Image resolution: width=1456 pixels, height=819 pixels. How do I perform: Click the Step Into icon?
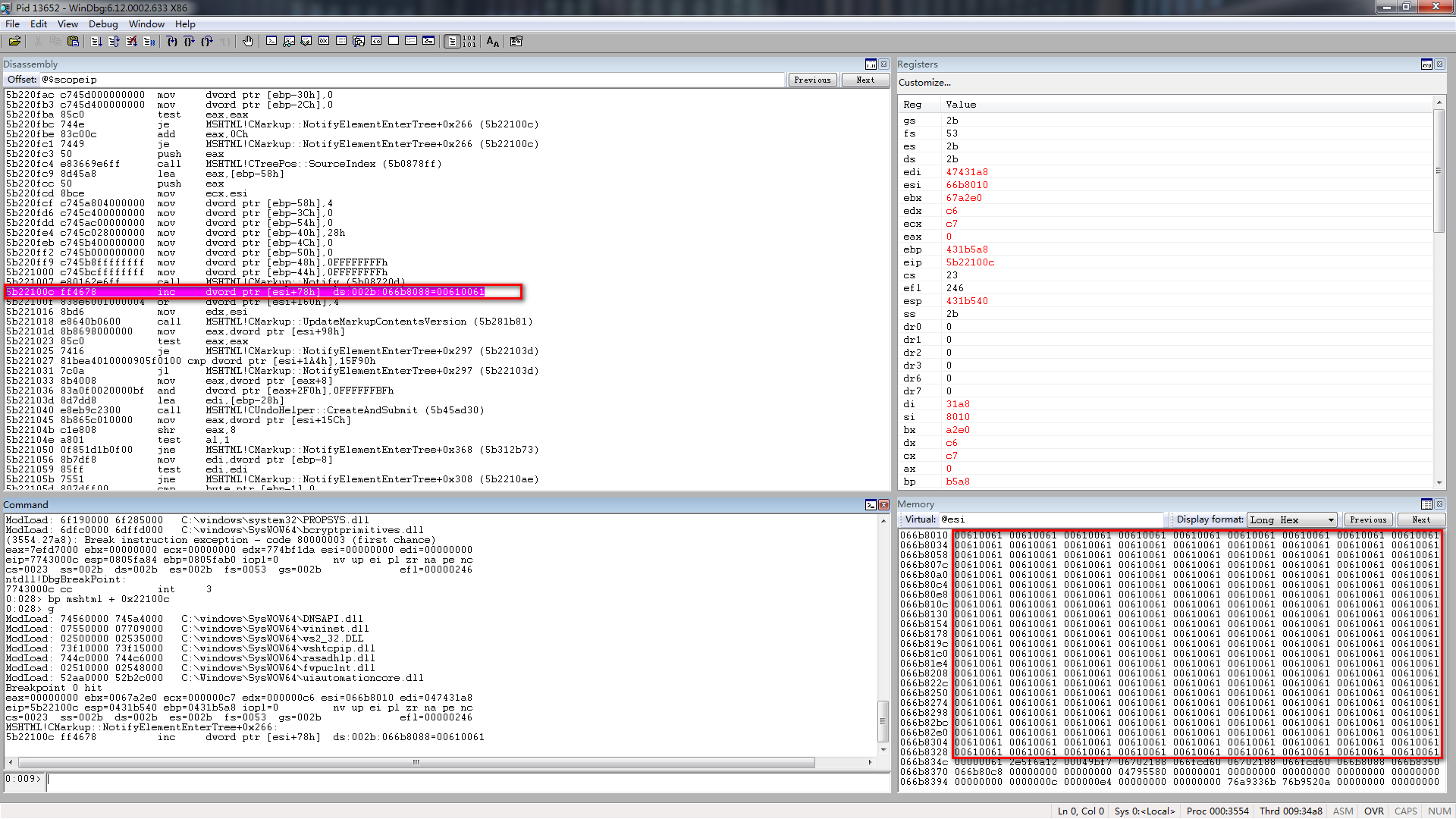tap(172, 42)
